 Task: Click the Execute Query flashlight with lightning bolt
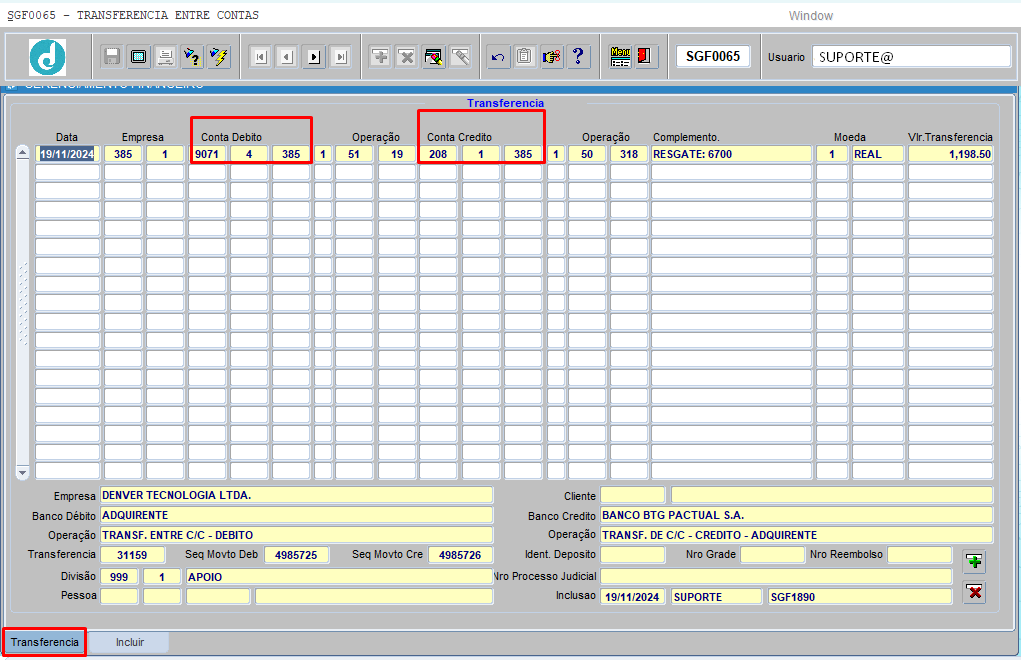(x=219, y=57)
